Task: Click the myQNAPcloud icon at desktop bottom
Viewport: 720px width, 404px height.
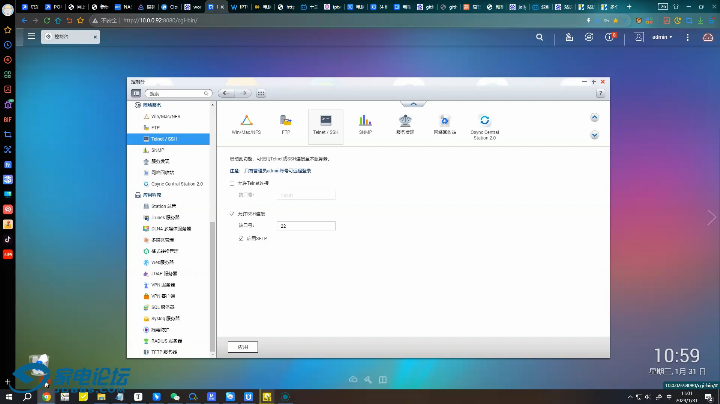Action: tap(353, 379)
